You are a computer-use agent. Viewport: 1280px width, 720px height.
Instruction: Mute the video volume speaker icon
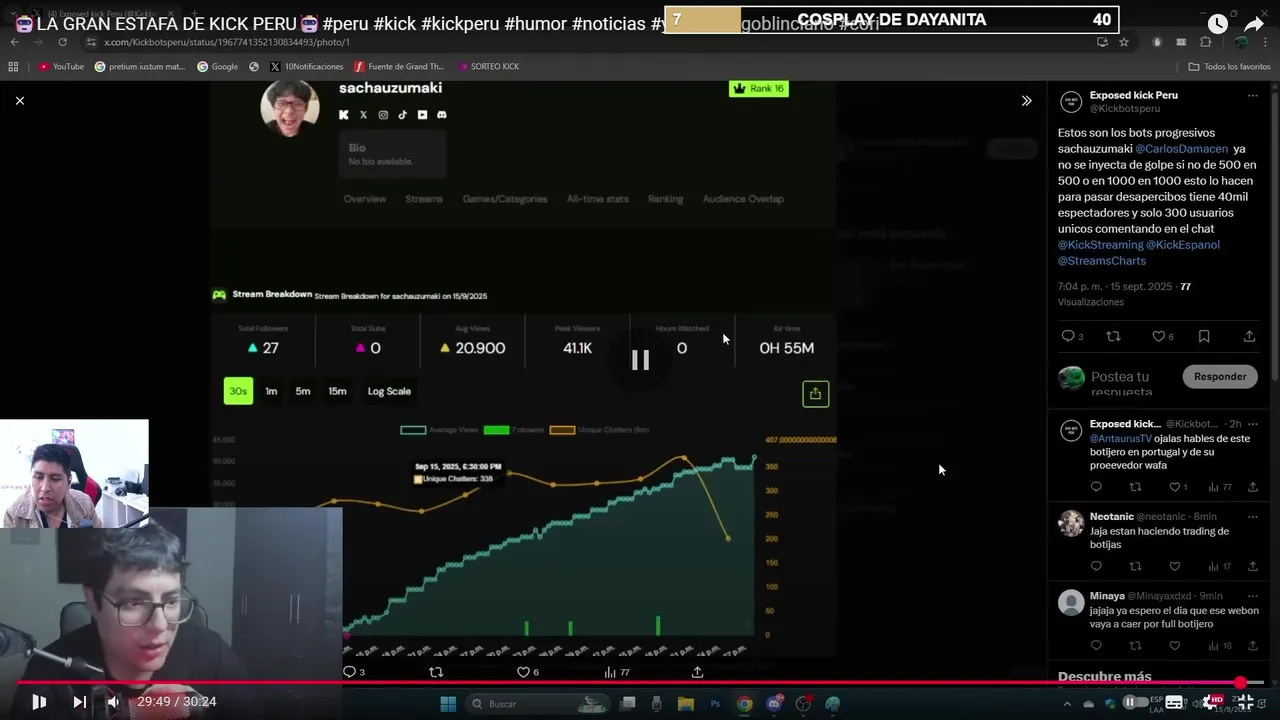tap(113, 702)
